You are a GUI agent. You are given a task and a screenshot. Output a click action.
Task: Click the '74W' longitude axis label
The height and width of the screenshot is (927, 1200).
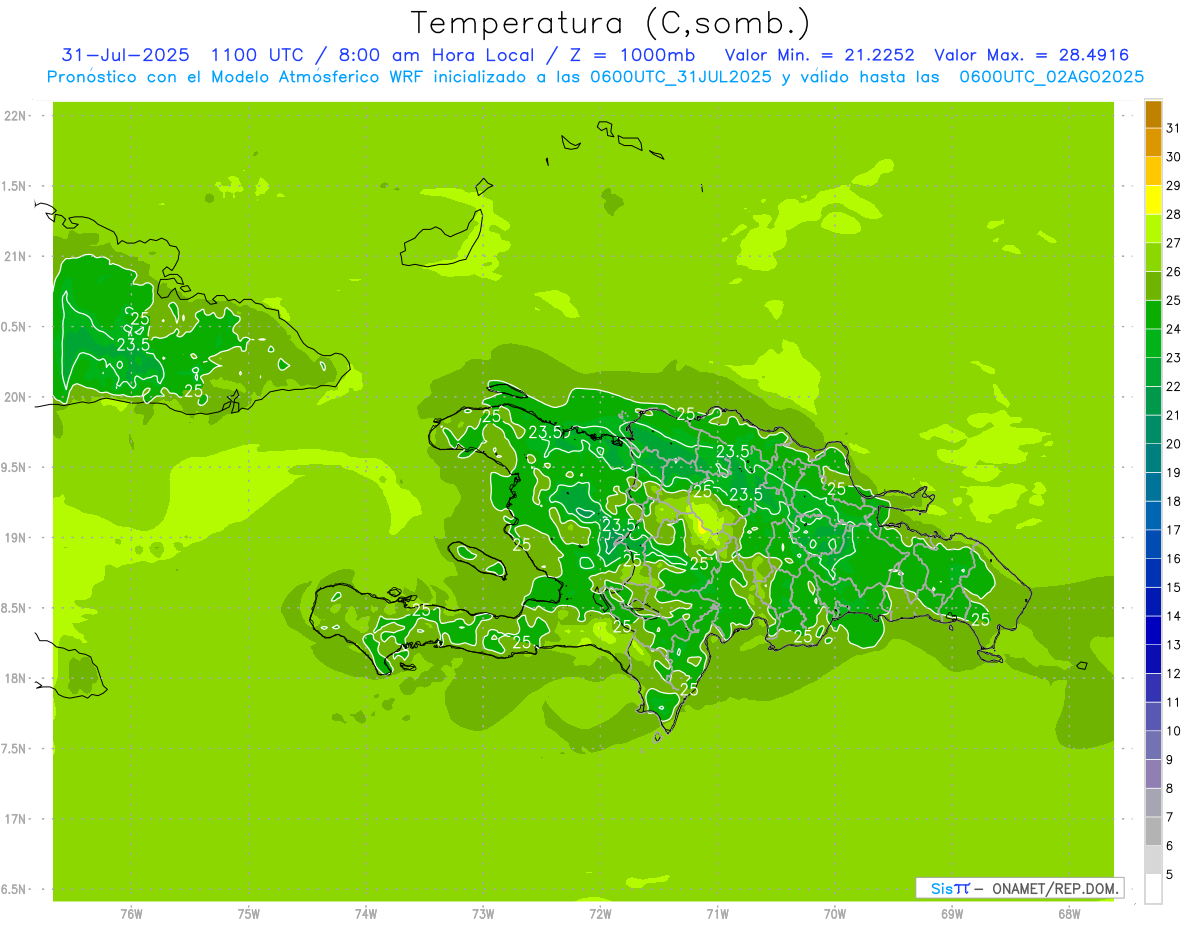point(366,914)
